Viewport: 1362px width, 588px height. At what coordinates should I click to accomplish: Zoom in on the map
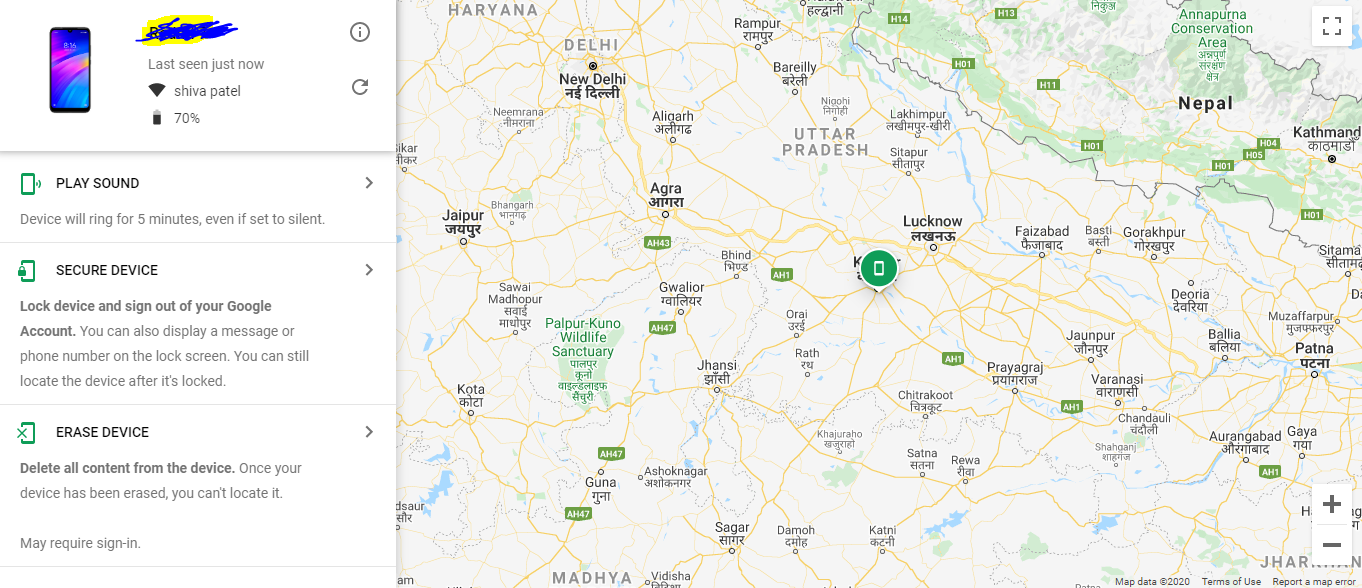coord(1331,504)
